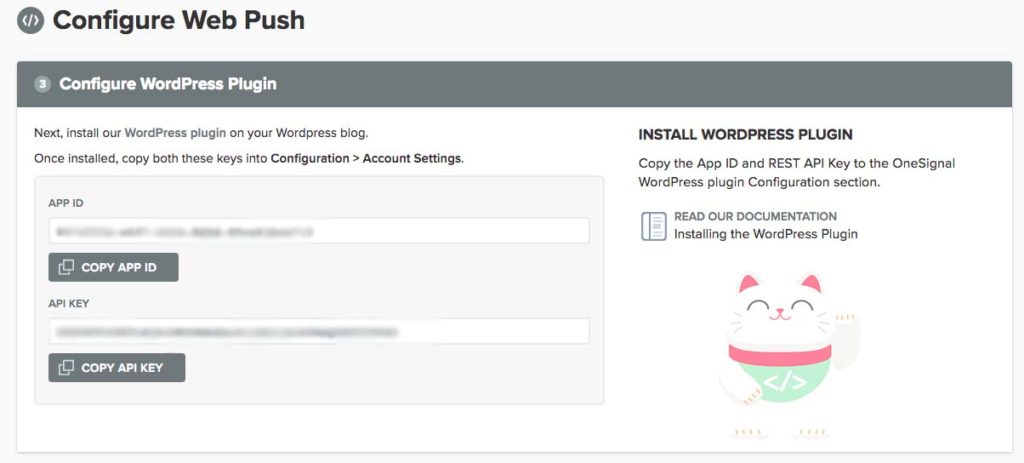The height and width of the screenshot is (463, 1024).
Task: Click the Configuration > Account Settings text
Action: pos(366,158)
